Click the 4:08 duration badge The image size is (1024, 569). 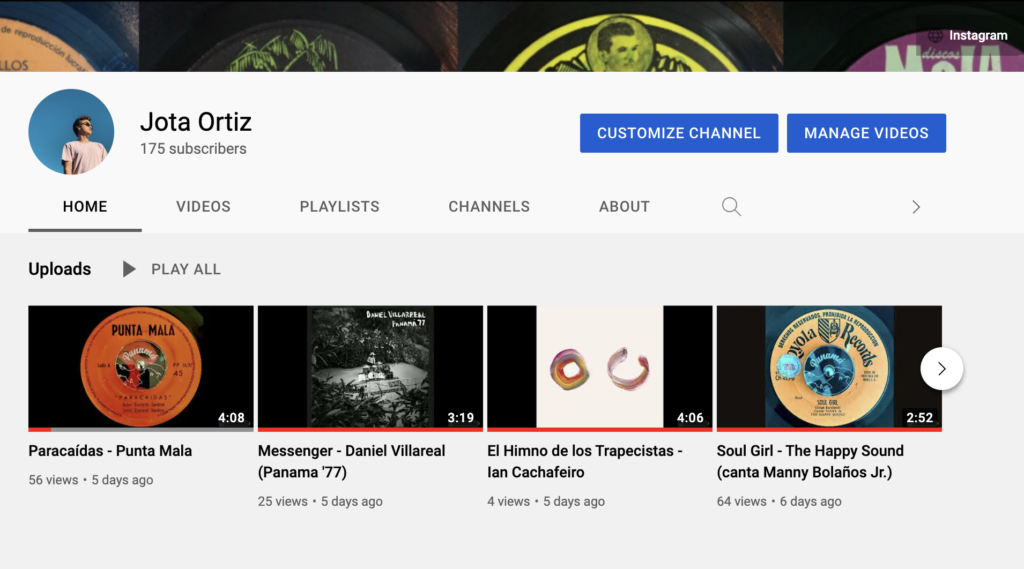click(x=231, y=417)
